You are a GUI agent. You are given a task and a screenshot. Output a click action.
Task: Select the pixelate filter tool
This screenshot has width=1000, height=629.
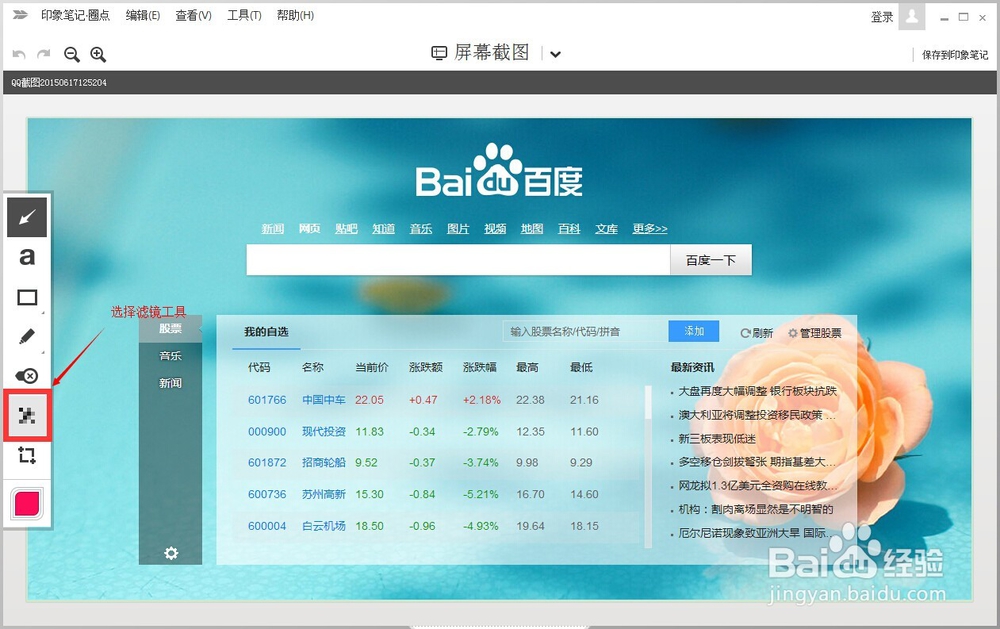[x=27, y=416]
